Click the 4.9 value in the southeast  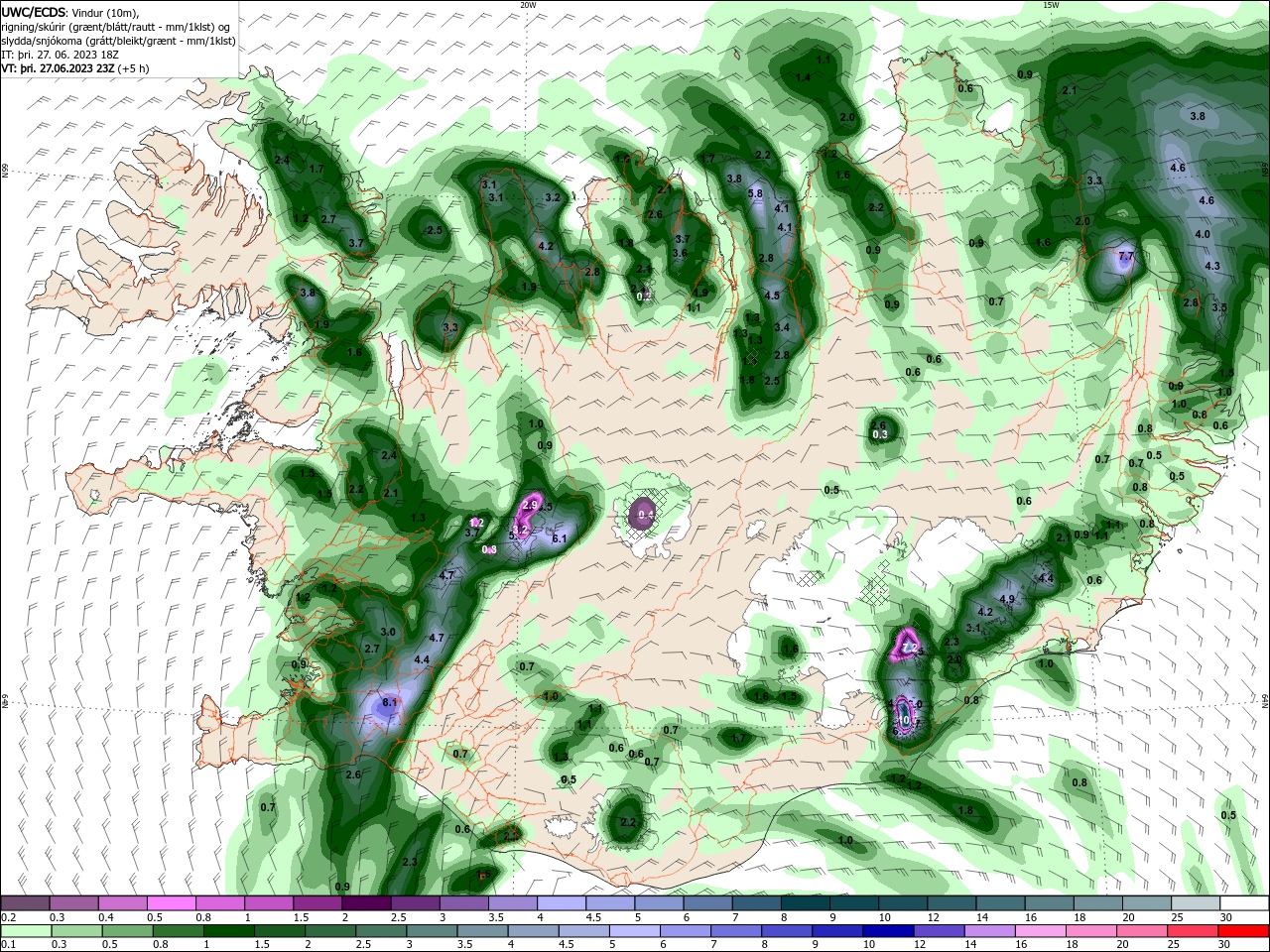coord(1007,600)
